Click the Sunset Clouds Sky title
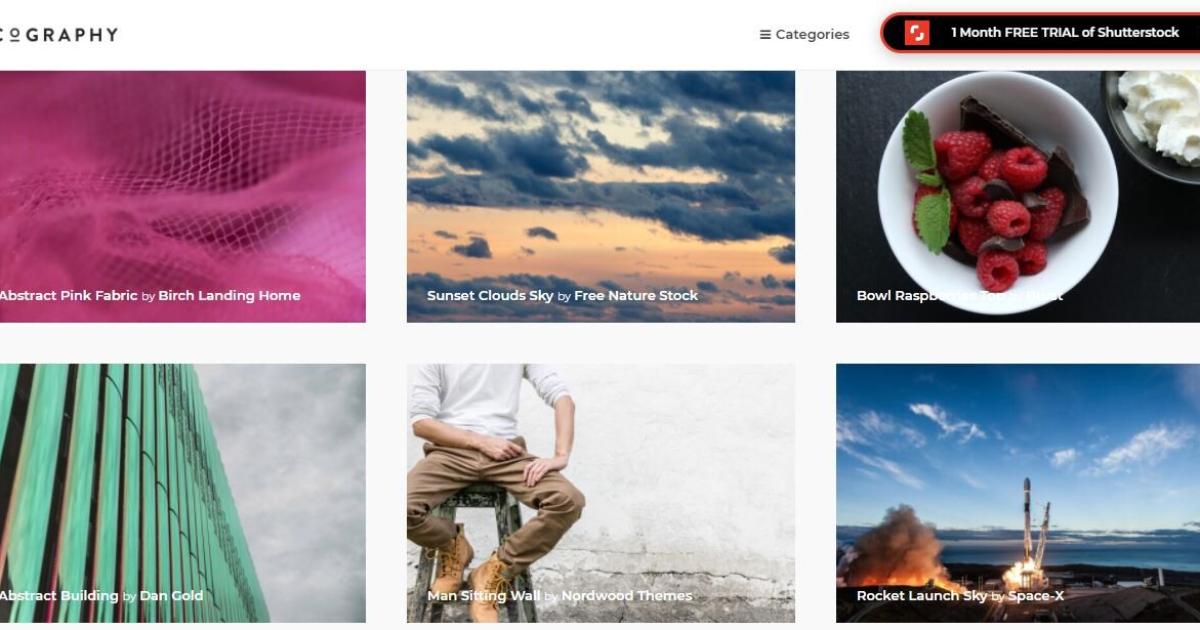This screenshot has width=1200, height=630. point(490,296)
